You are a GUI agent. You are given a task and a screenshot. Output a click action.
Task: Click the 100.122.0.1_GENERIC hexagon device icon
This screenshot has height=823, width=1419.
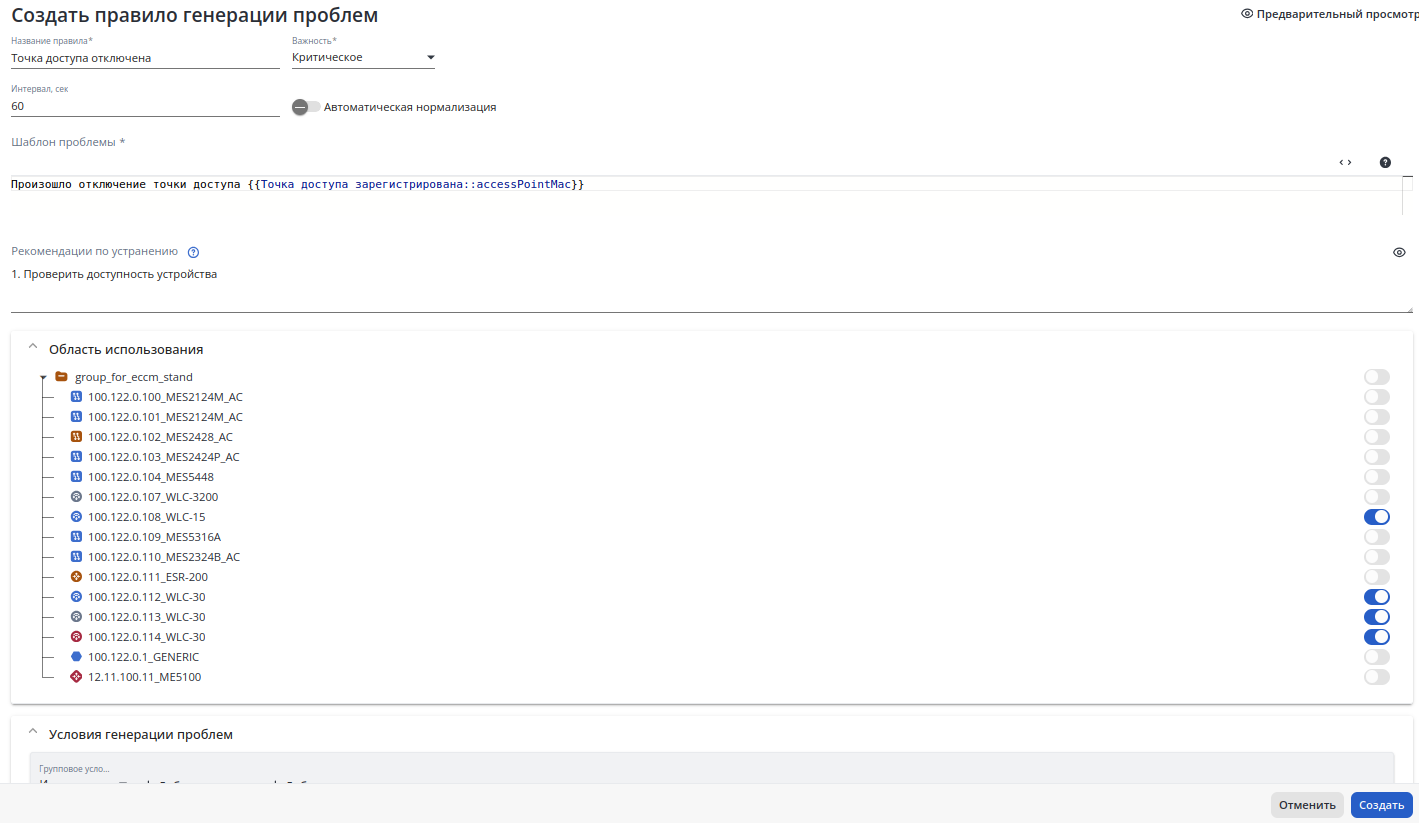pyautogui.click(x=76, y=657)
